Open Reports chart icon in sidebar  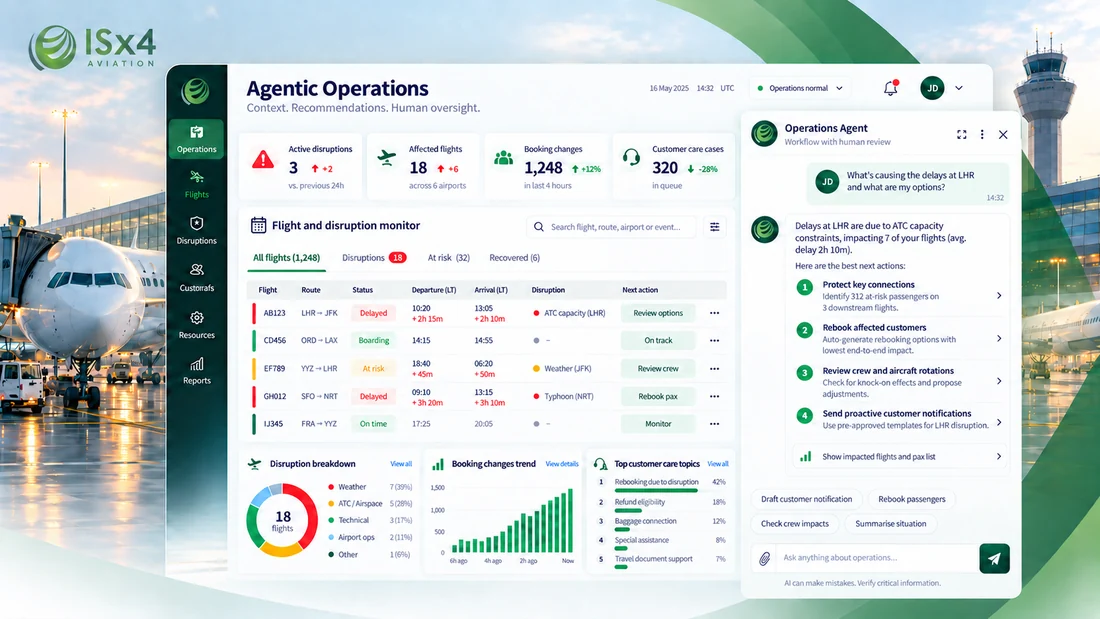196,364
